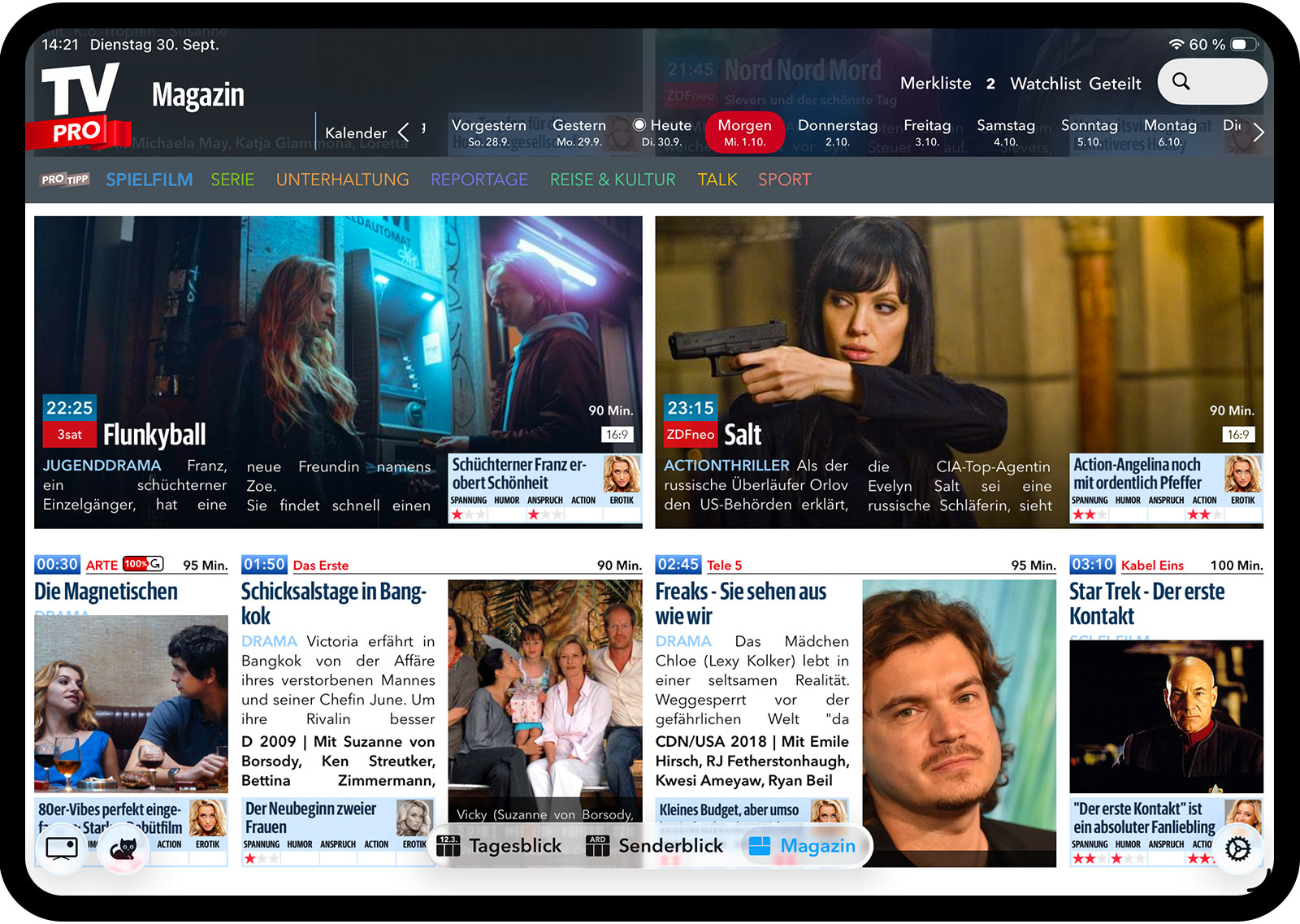Open the Watchlist Geteilt link
The height and width of the screenshot is (924, 1300).
(x=1075, y=84)
